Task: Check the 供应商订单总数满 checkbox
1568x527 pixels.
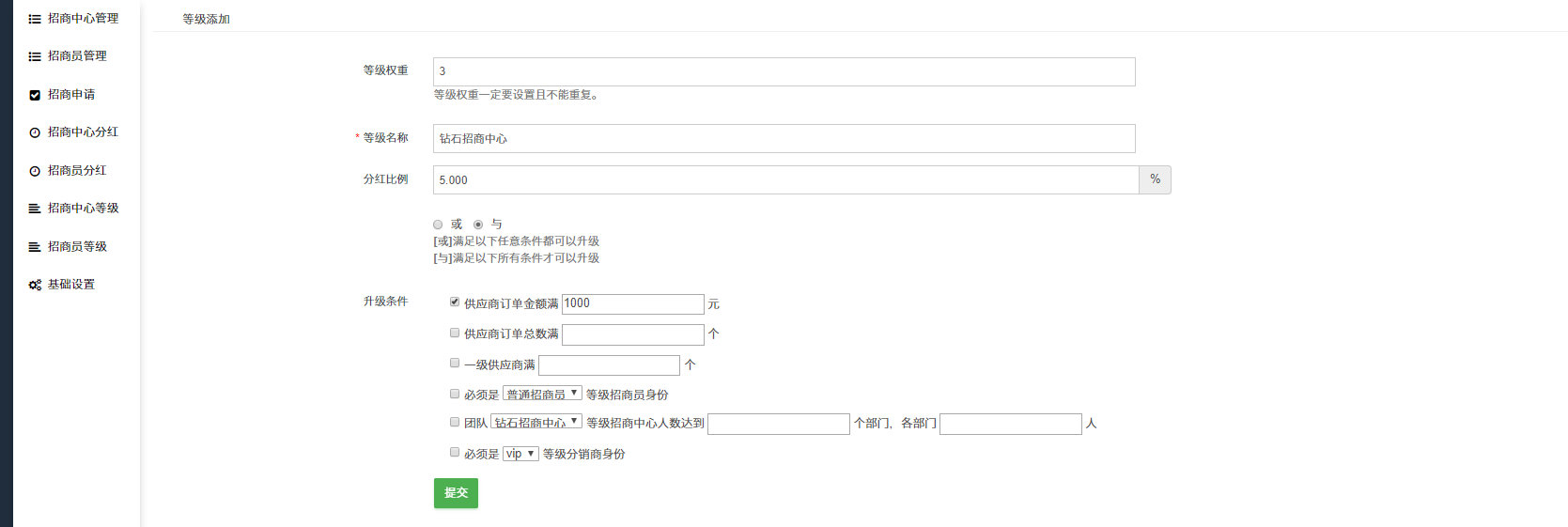Action: tap(455, 333)
